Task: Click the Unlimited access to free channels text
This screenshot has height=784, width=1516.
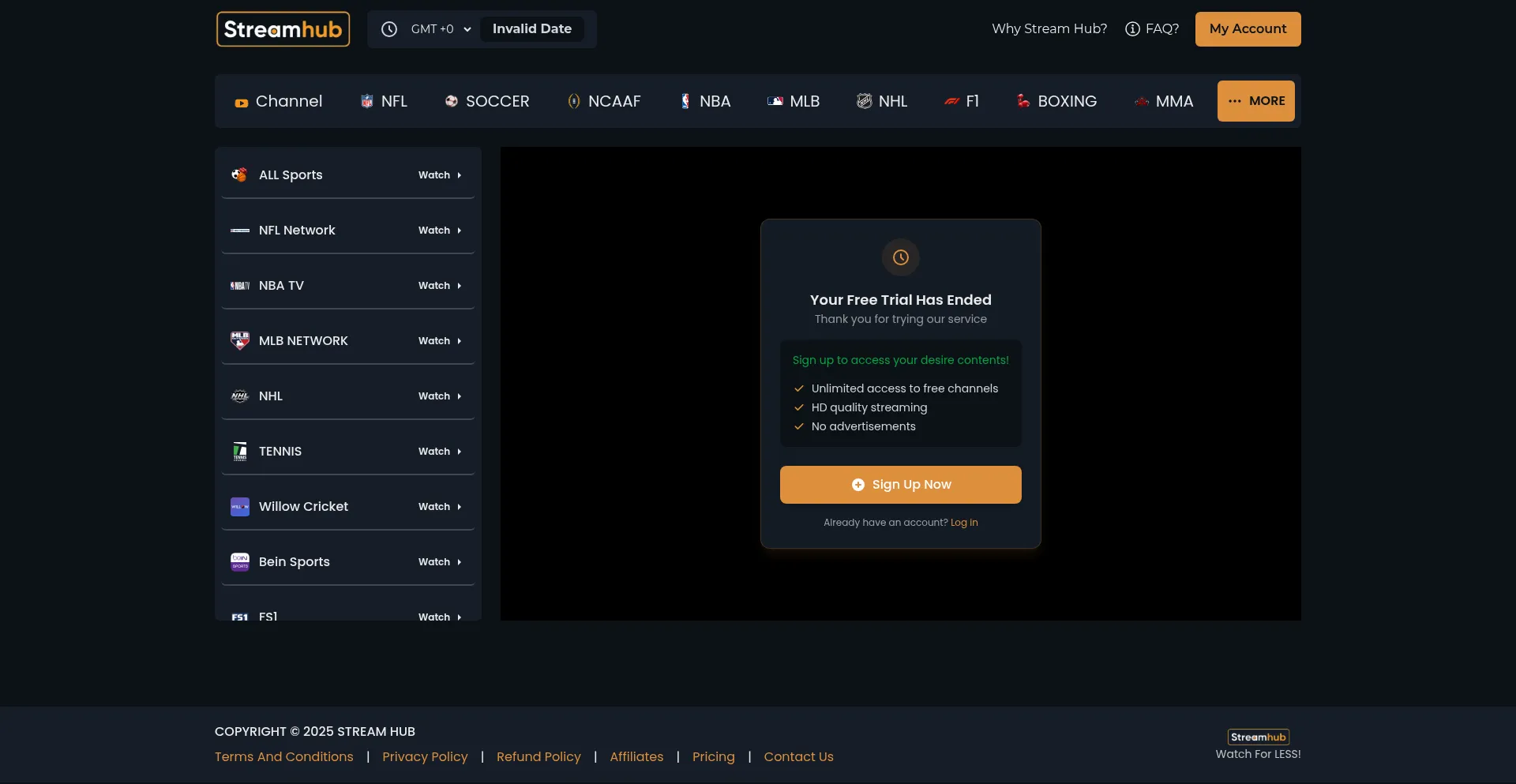Action: (x=905, y=388)
